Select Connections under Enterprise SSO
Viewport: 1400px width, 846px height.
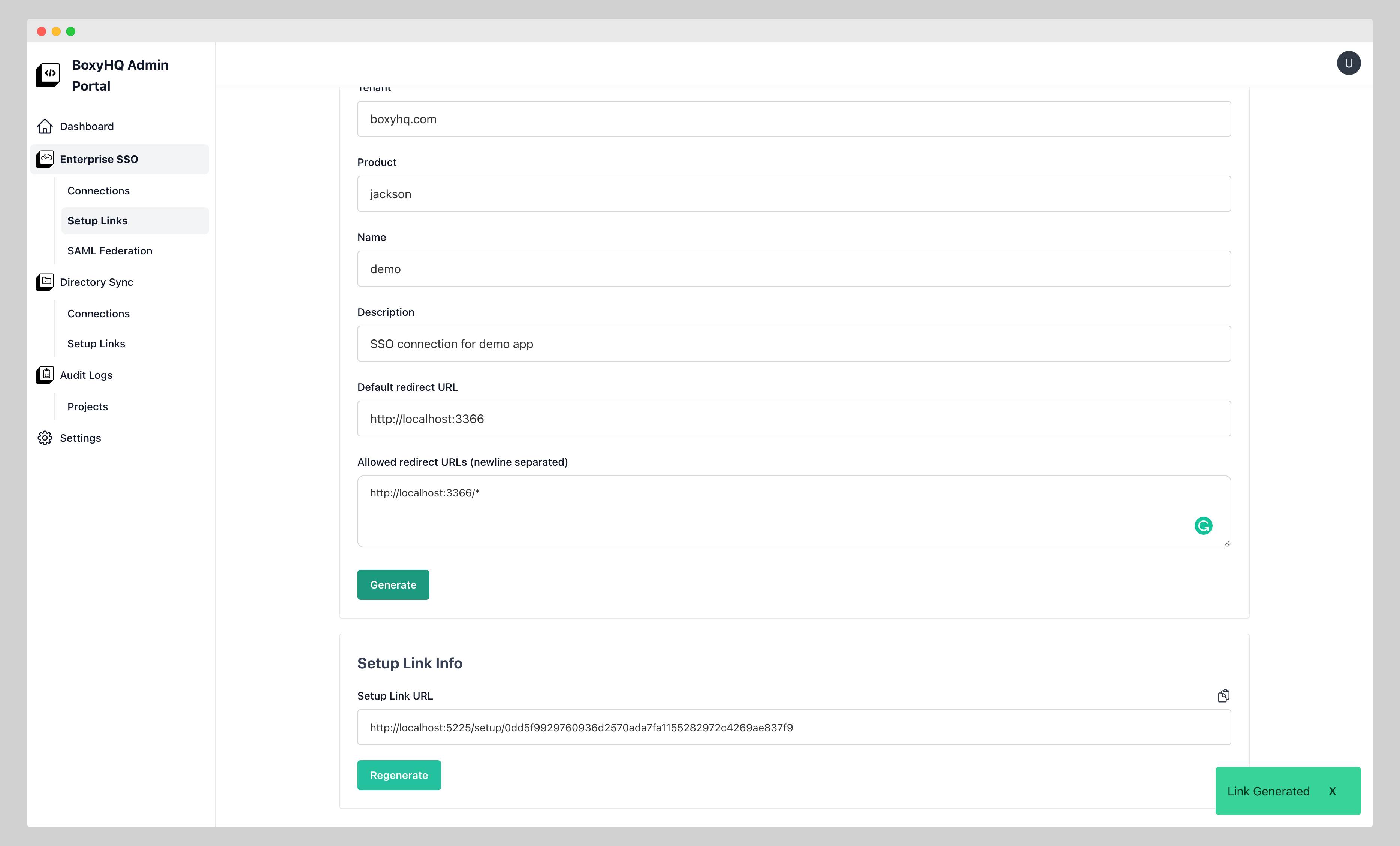[98, 190]
